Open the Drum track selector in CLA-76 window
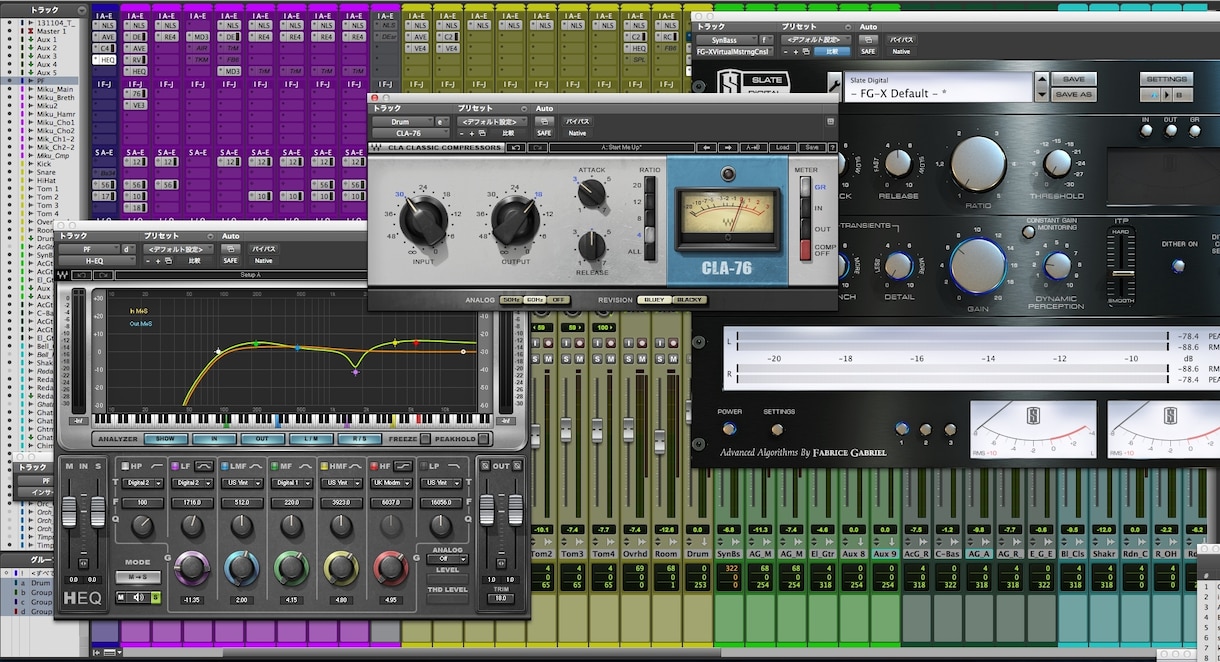The width and height of the screenshot is (1220, 662). click(x=401, y=121)
